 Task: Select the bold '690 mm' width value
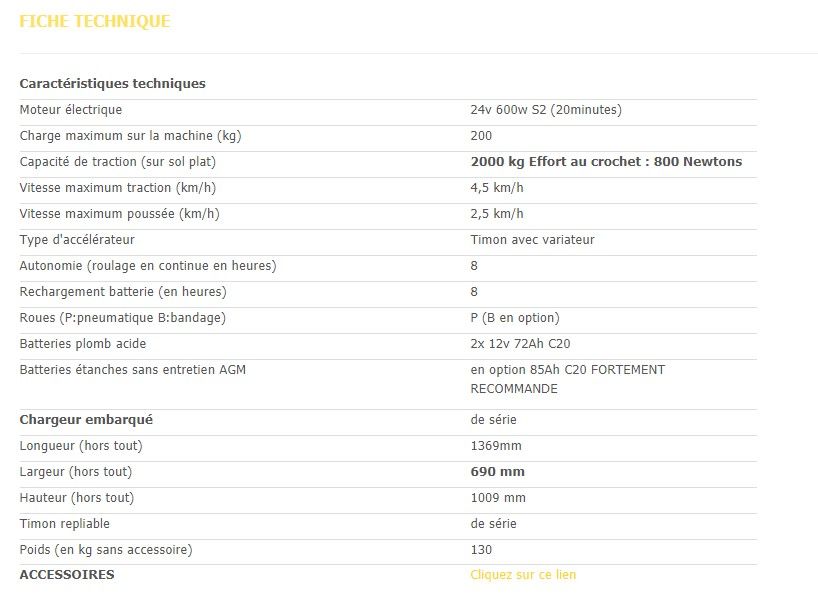(x=498, y=472)
